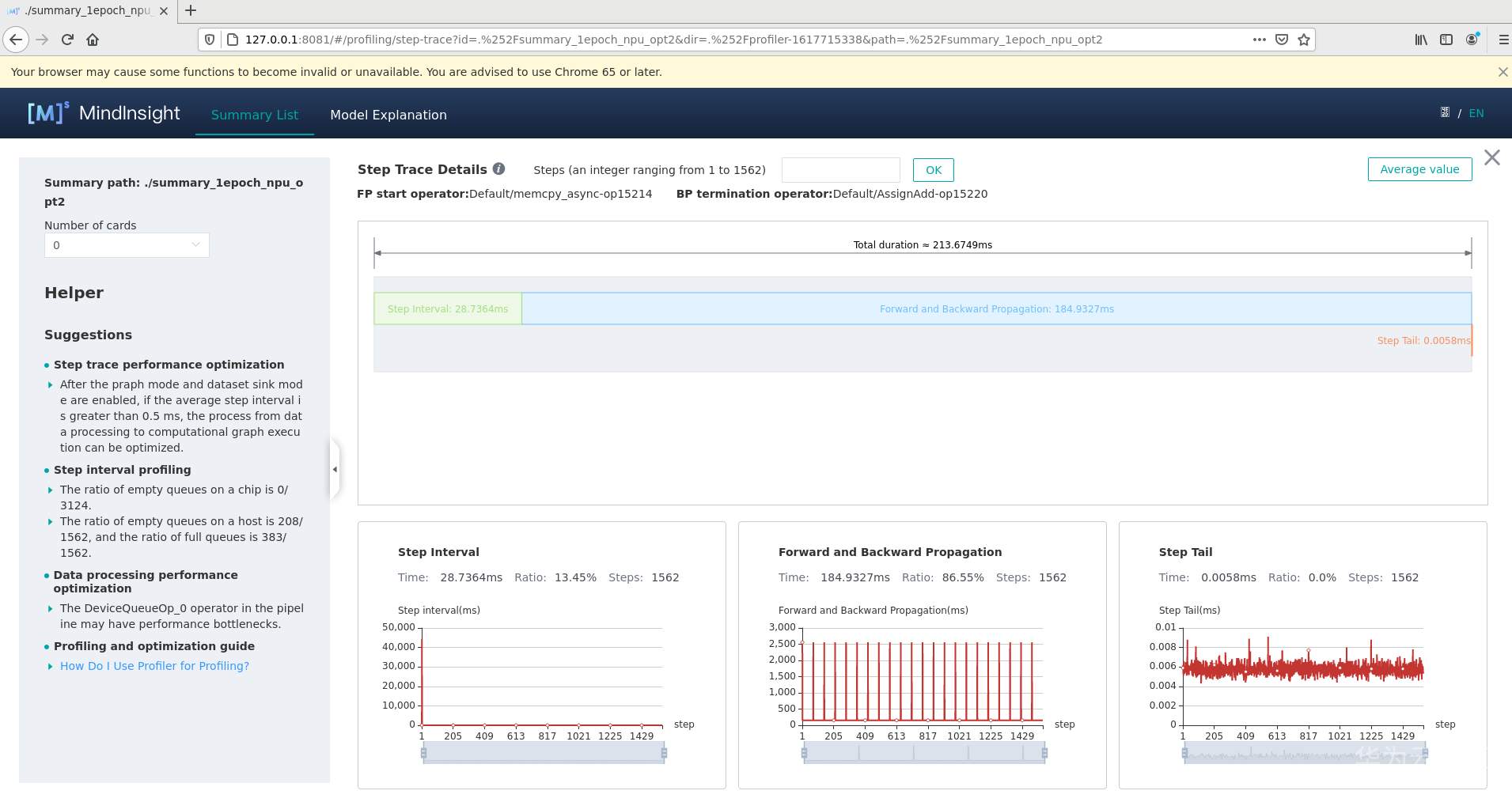
Task: Switch interface language using the Chinese character icon
Action: [1445, 112]
